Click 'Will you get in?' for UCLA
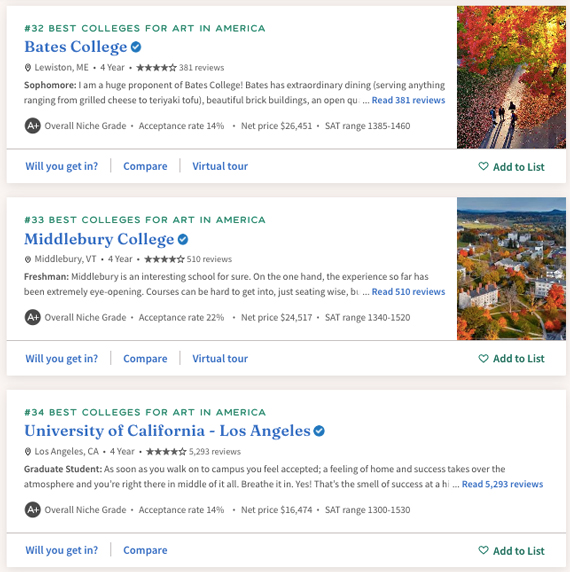The height and width of the screenshot is (572, 570). pyautogui.click(x=62, y=550)
